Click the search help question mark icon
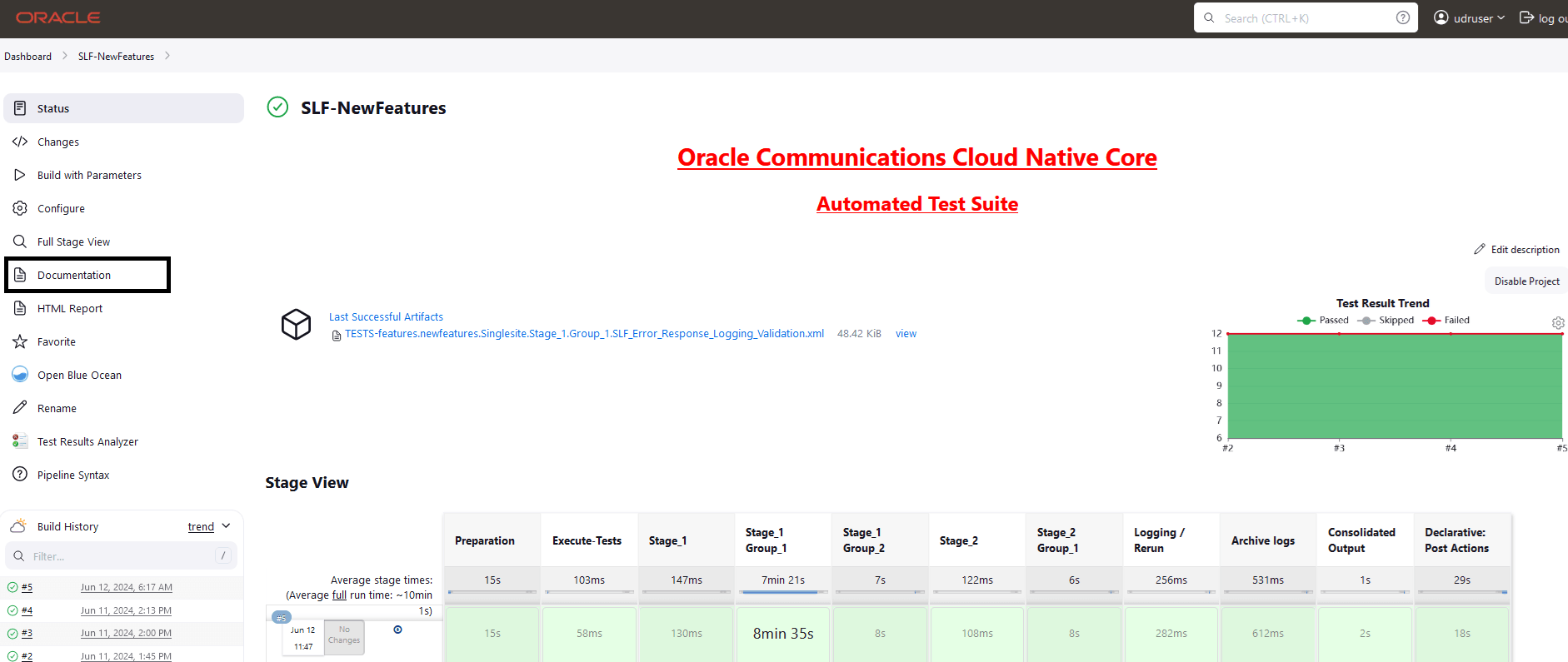 point(1403,17)
